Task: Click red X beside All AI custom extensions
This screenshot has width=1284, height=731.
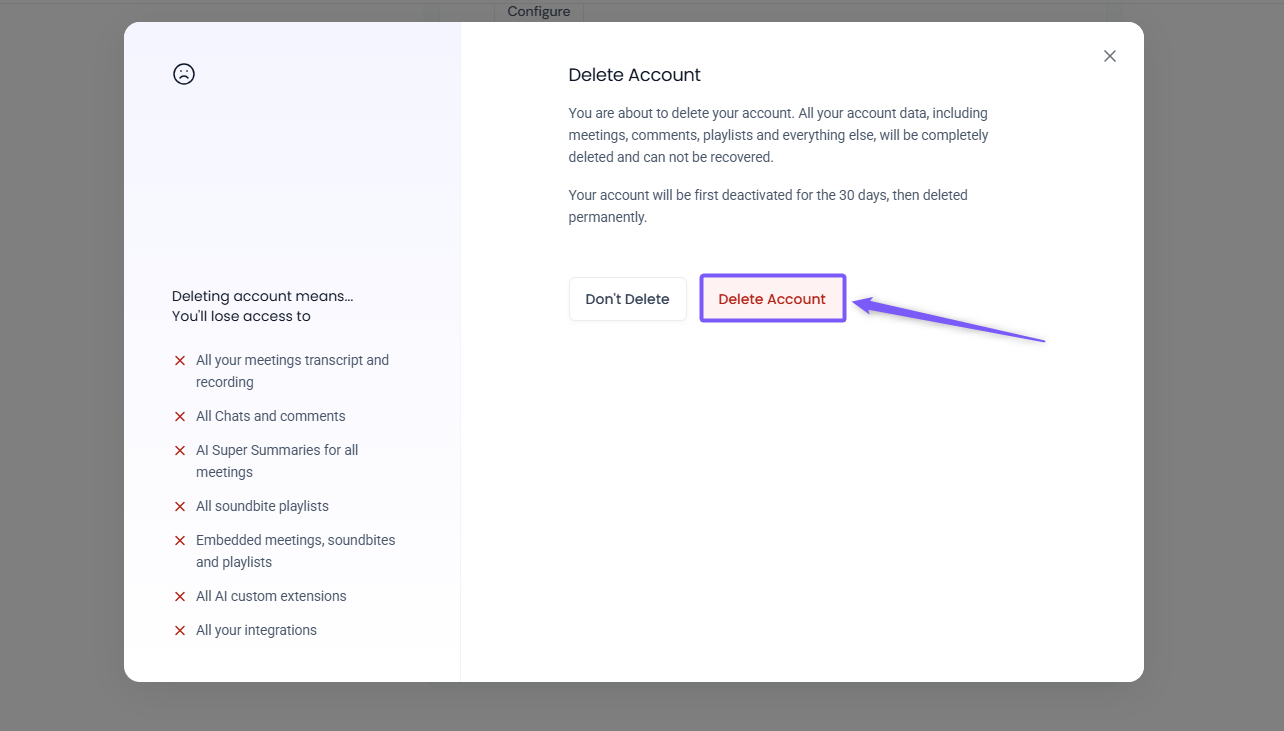Action: (x=180, y=596)
